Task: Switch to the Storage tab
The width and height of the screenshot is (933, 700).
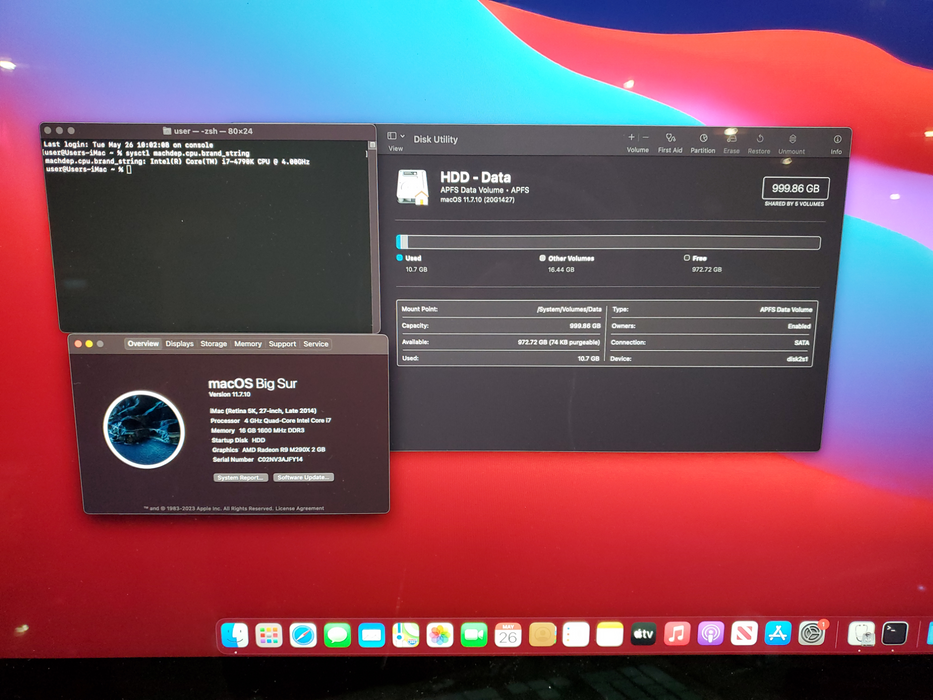Action: (x=214, y=343)
